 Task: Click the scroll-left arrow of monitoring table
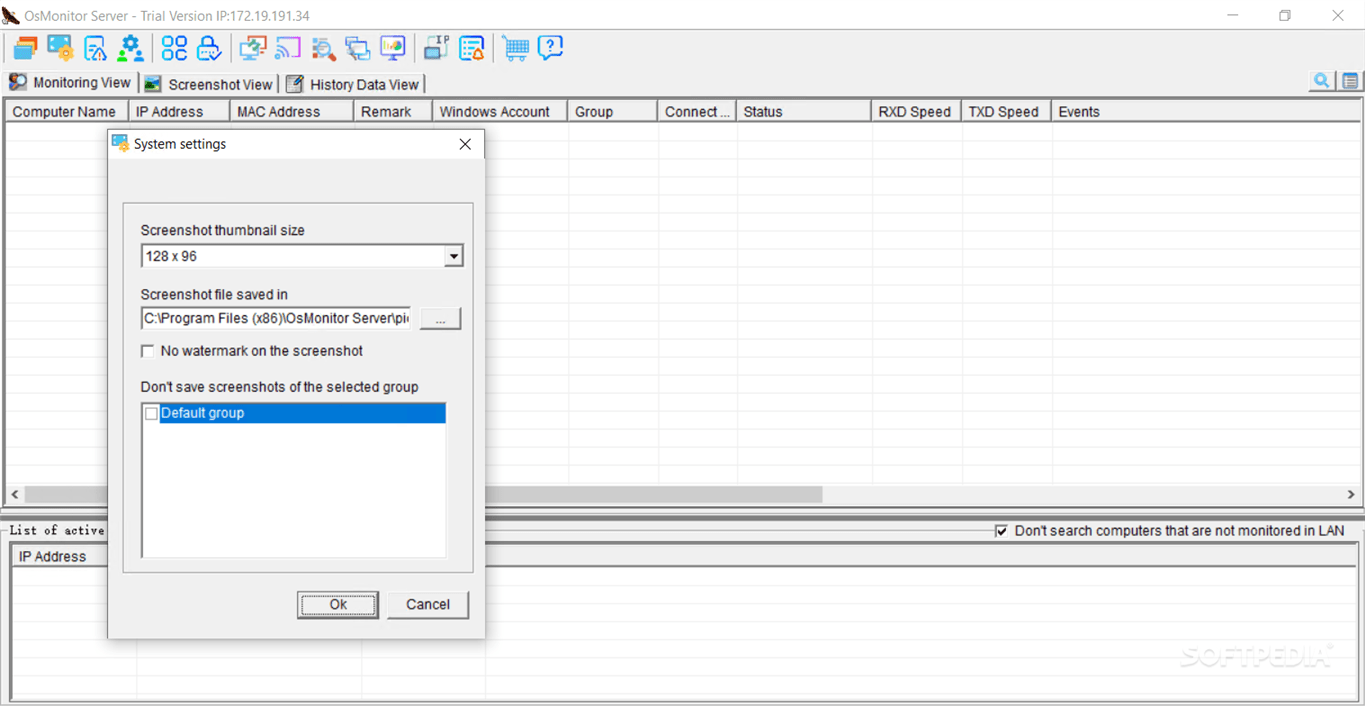coord(15,495)
